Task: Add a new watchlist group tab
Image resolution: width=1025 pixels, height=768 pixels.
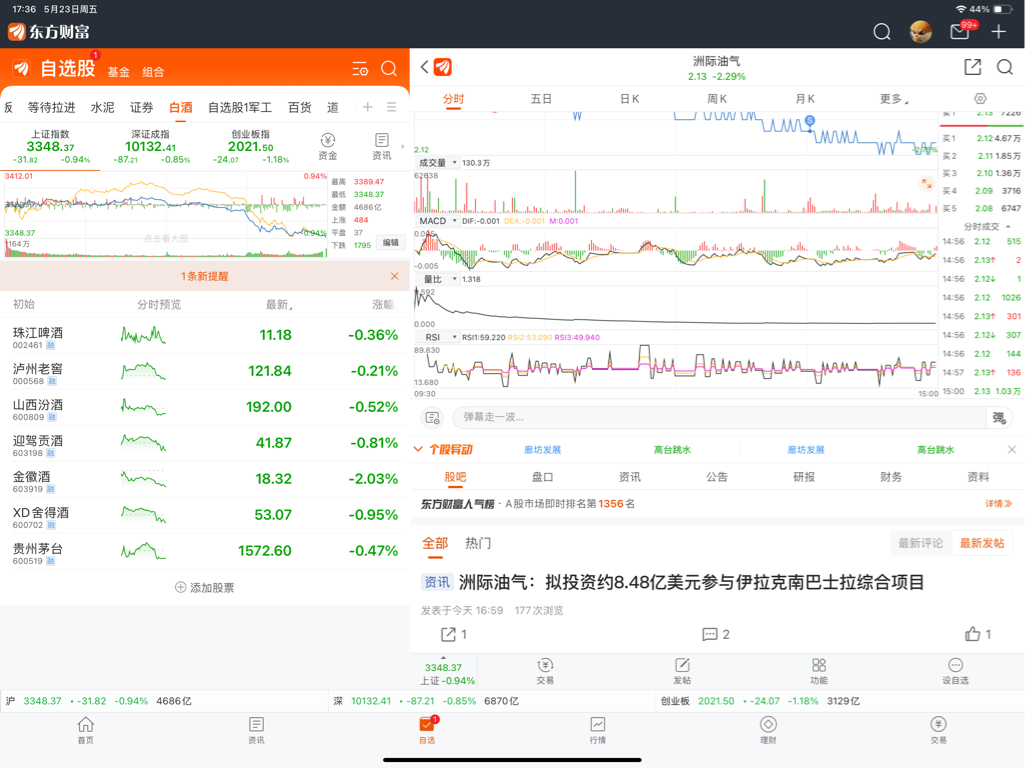Action: click(367, 107)
